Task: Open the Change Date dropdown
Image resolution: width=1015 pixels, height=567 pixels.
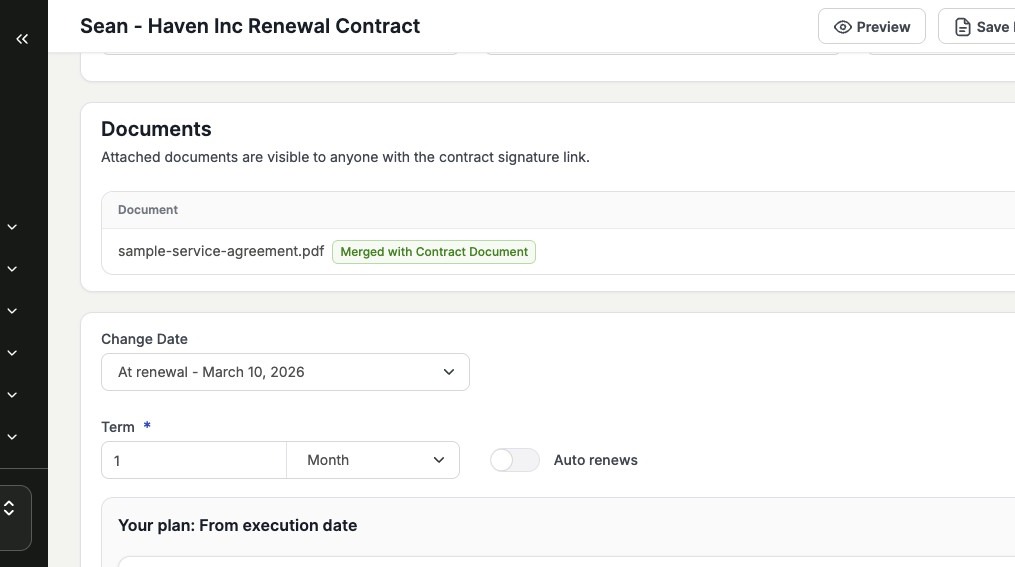Action: (285, 372)
